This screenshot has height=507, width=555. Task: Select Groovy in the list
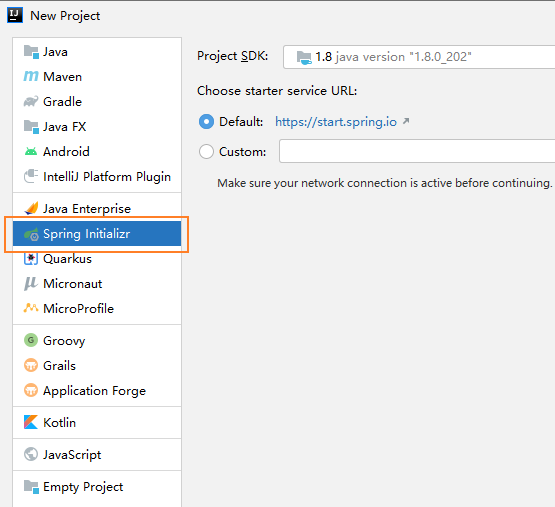click(x=97, y=341)
